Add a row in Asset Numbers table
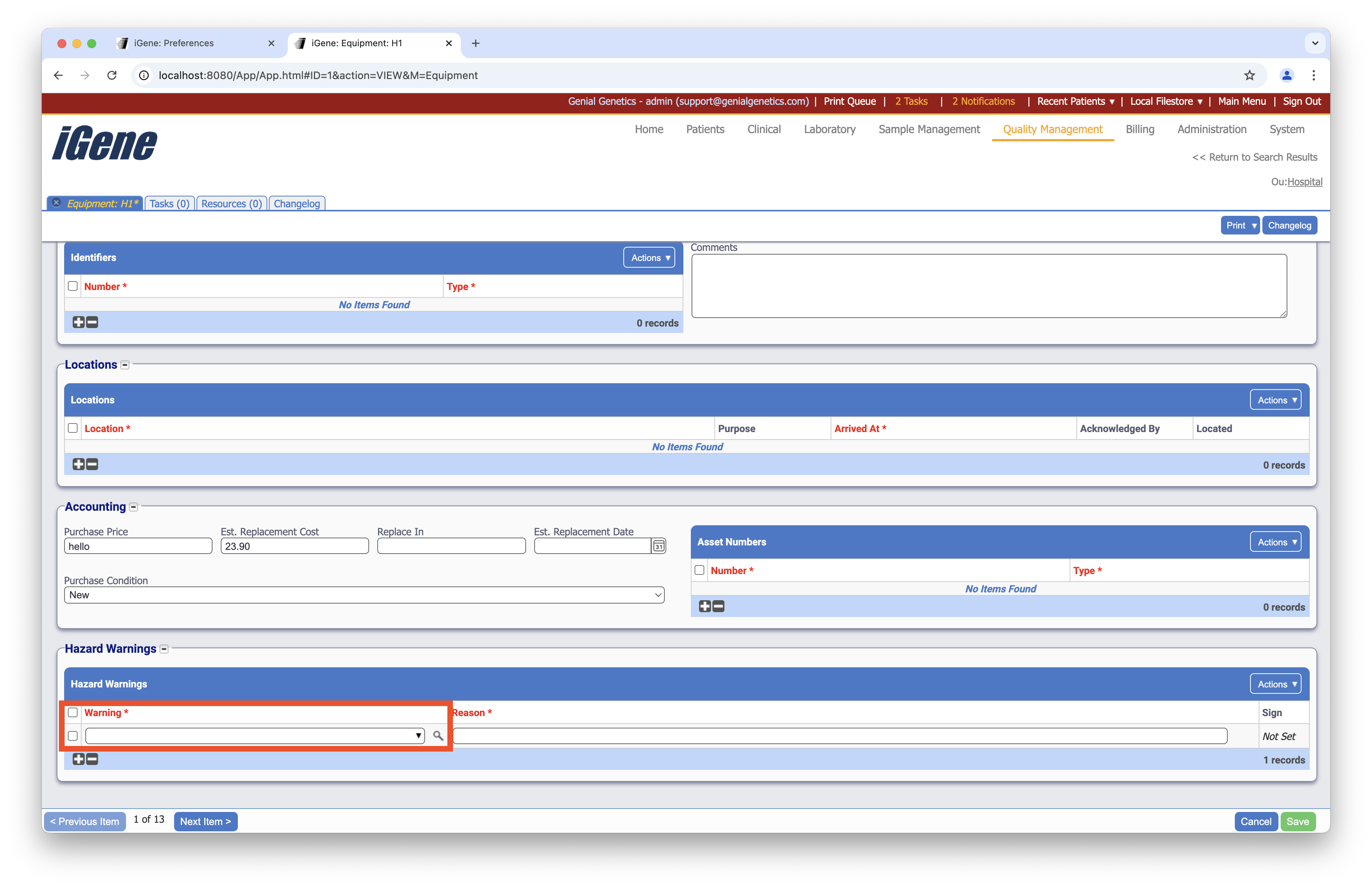Image resolution: width=1372 pixels, height=888 pixels. pyautogui.click(x=704, y=606)
